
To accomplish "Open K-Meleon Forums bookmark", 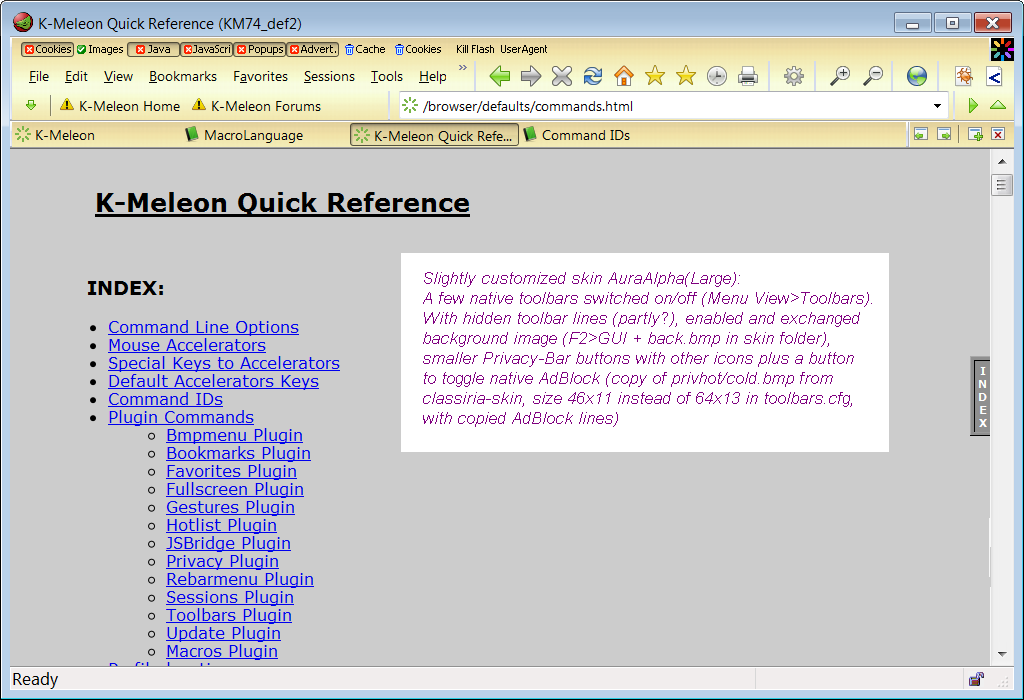I will [x=257, y=106].
